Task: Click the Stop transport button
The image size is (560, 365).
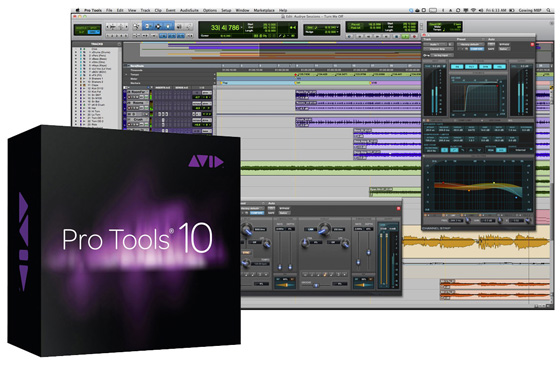Action: [x=396, y=36]
